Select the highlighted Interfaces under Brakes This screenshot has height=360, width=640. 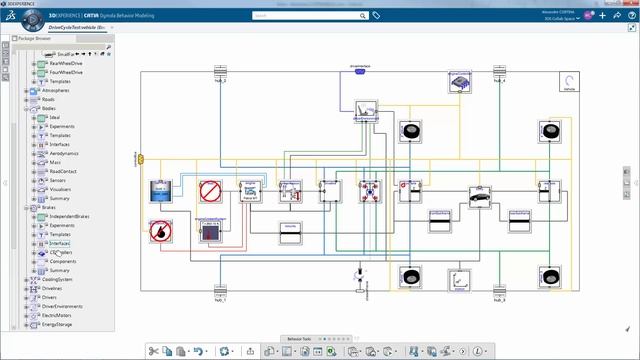click(x=60, y=243)
